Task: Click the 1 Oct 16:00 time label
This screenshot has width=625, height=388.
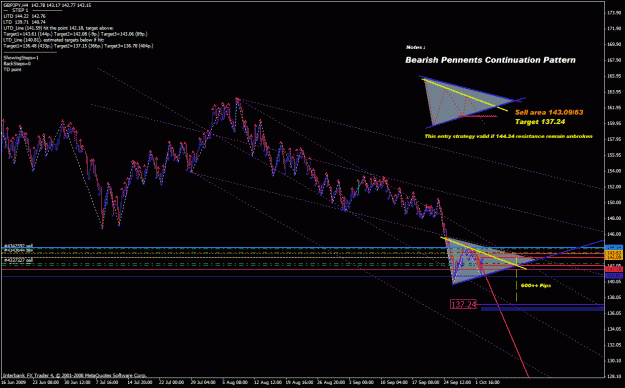Action: [488, 382]
